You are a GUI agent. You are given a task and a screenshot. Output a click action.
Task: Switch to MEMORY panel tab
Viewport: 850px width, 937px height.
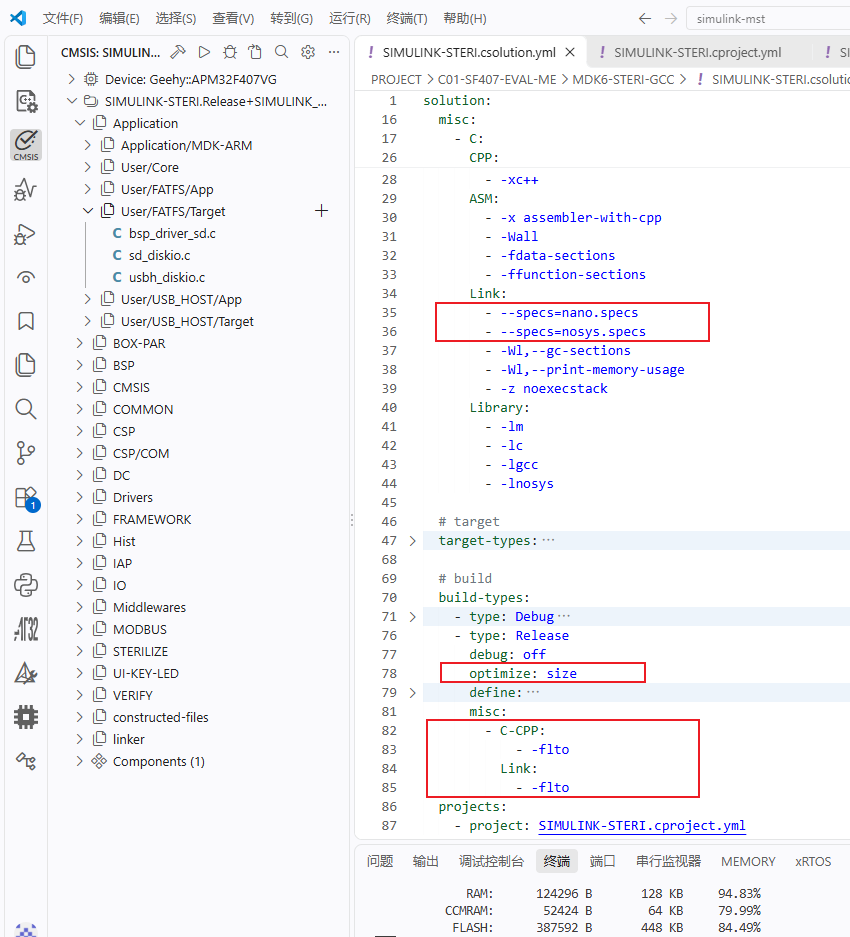pos(748,861)
